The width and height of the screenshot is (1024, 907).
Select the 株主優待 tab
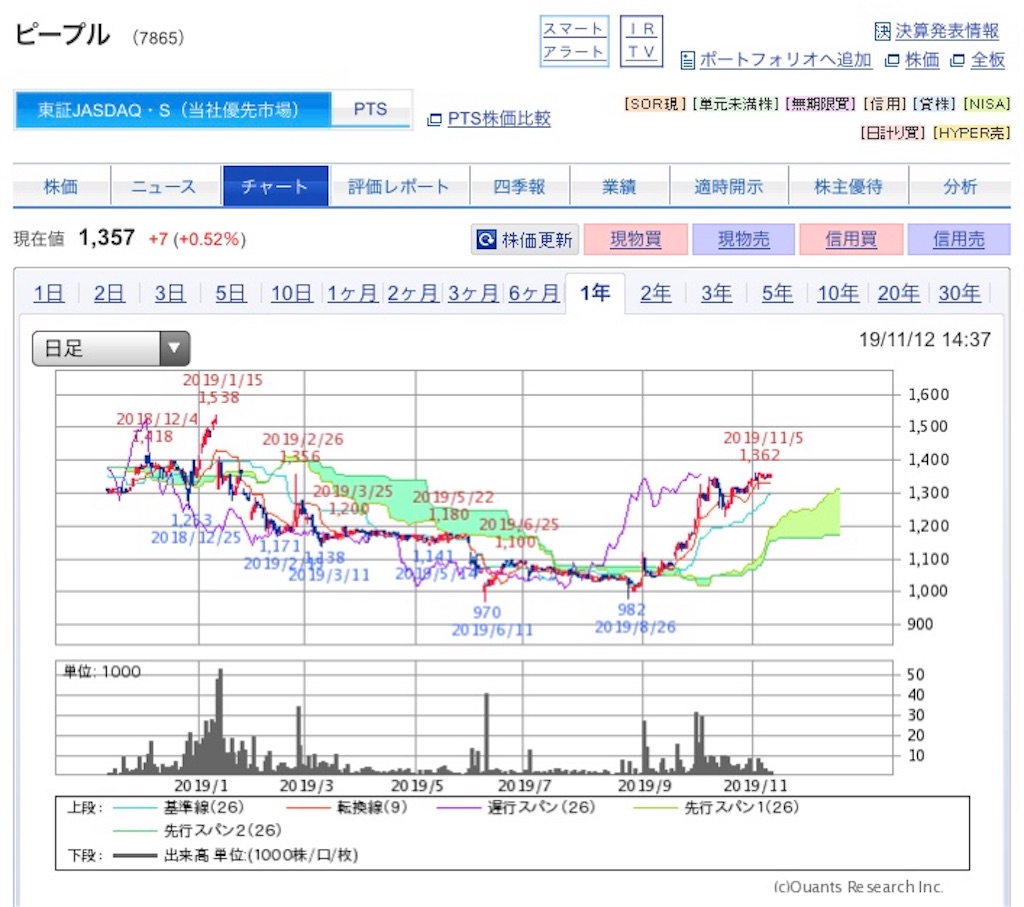848,187
